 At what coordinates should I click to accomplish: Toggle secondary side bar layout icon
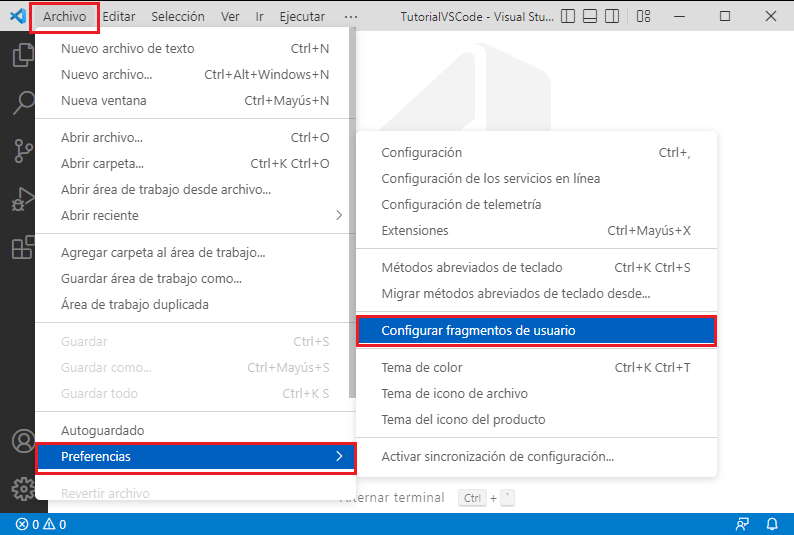click(x=612, y=16)
